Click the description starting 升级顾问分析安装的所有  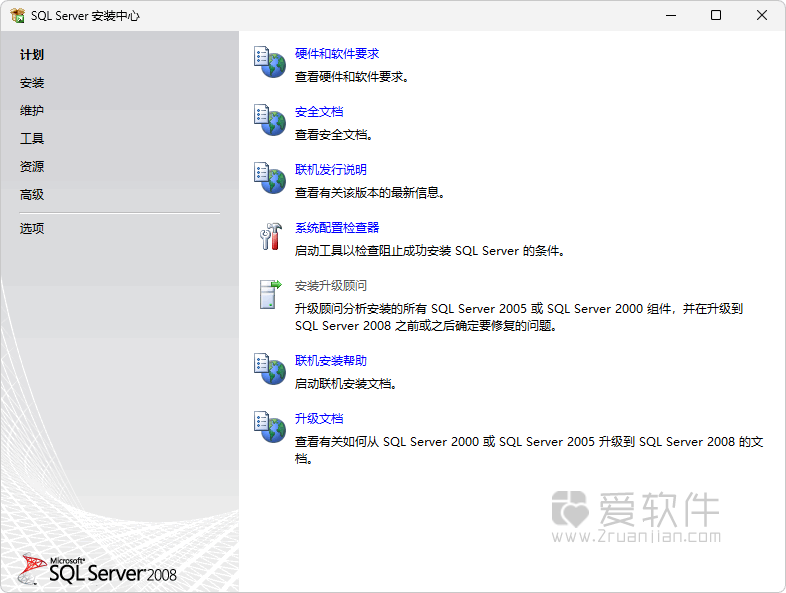point(519,317)
